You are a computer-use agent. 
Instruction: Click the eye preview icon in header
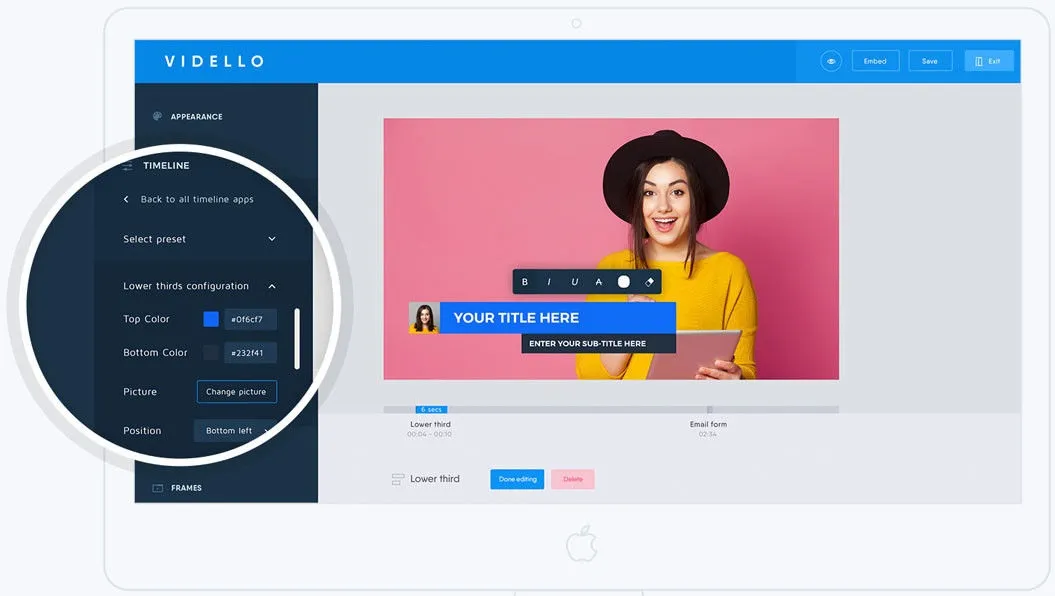pyautogui.click(x=831, y=61)
